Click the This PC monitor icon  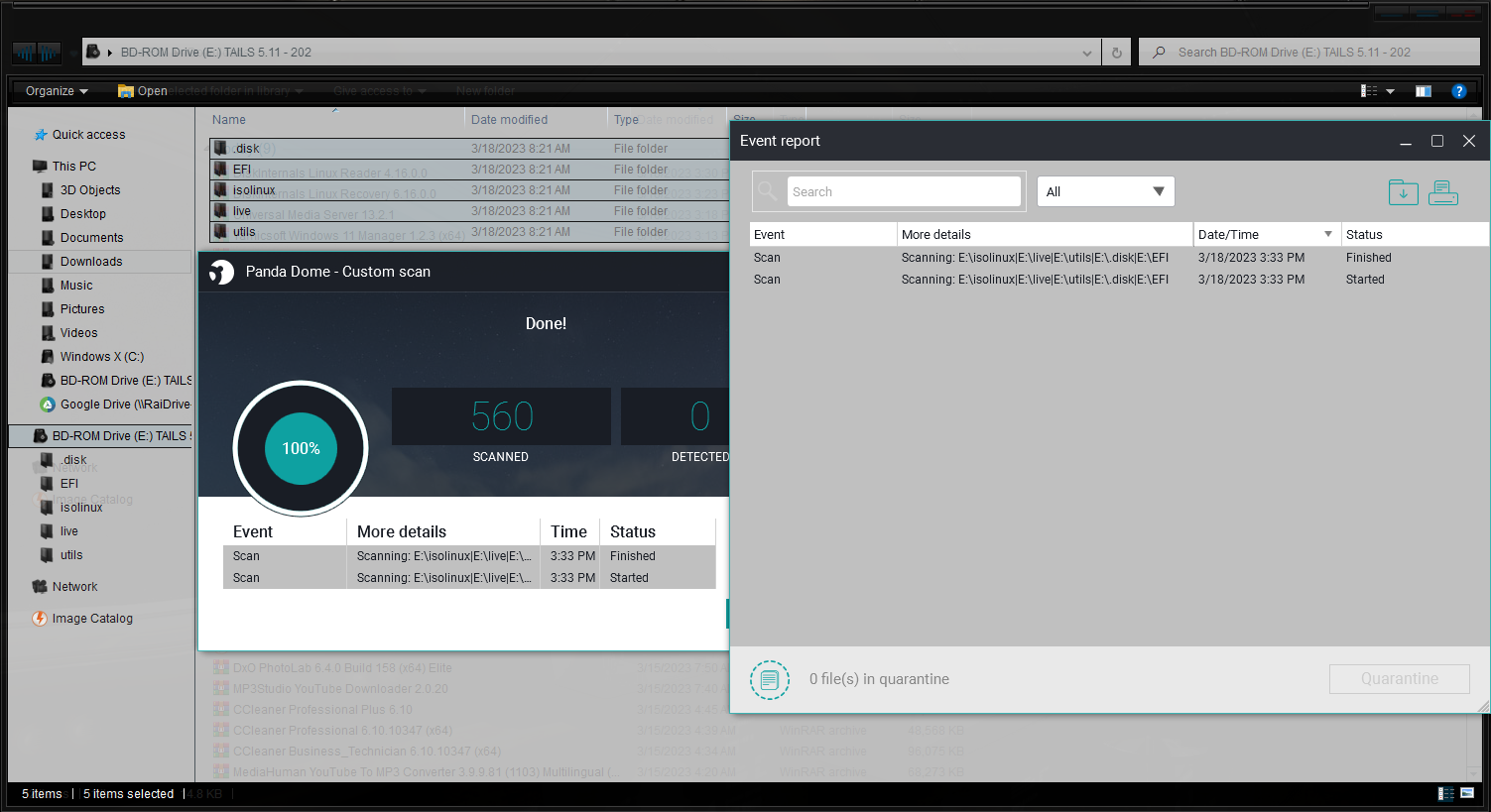(x=40, y=167)
